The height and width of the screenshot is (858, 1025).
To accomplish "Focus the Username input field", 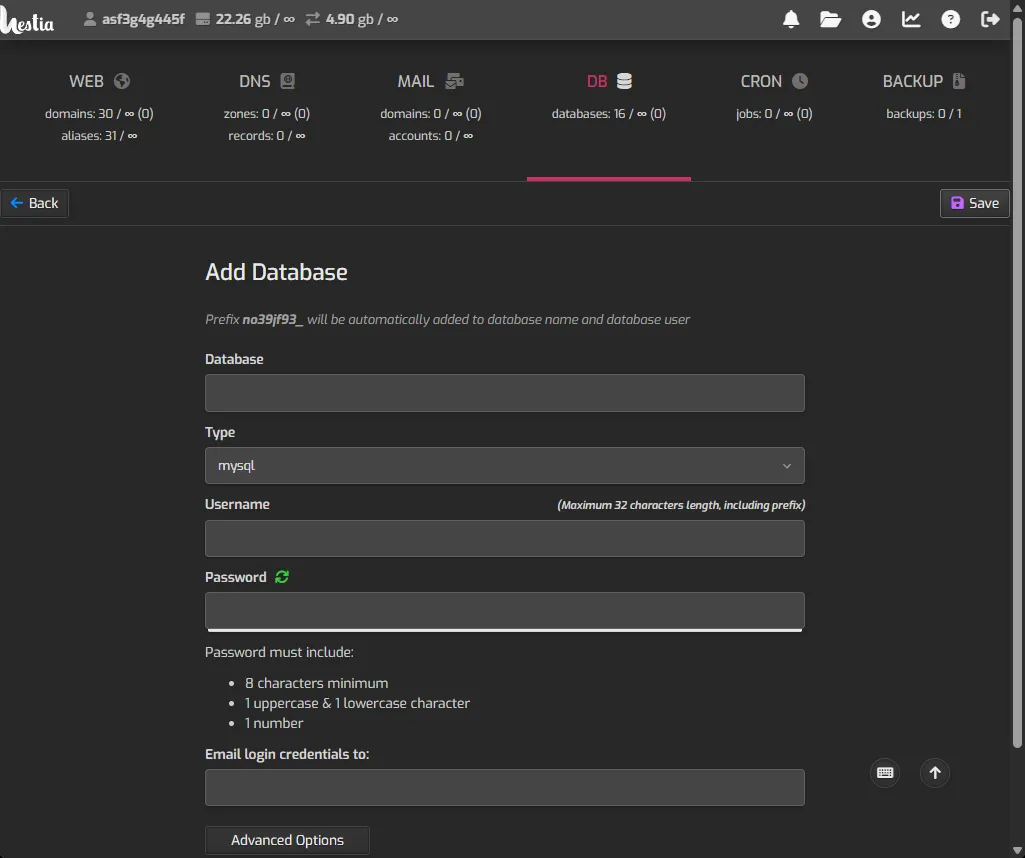I will [504, 538].
